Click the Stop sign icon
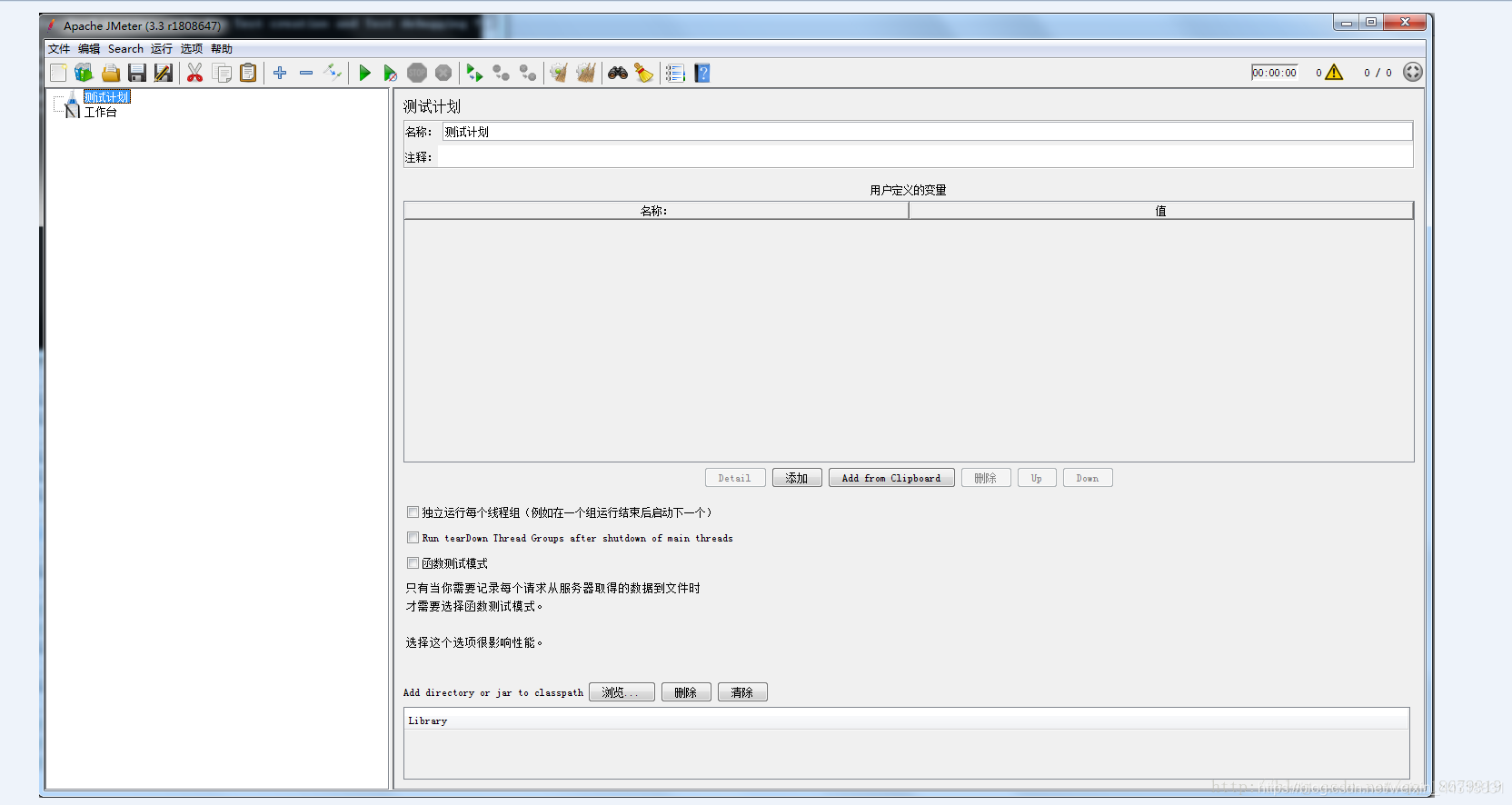 tap(417, 73)
